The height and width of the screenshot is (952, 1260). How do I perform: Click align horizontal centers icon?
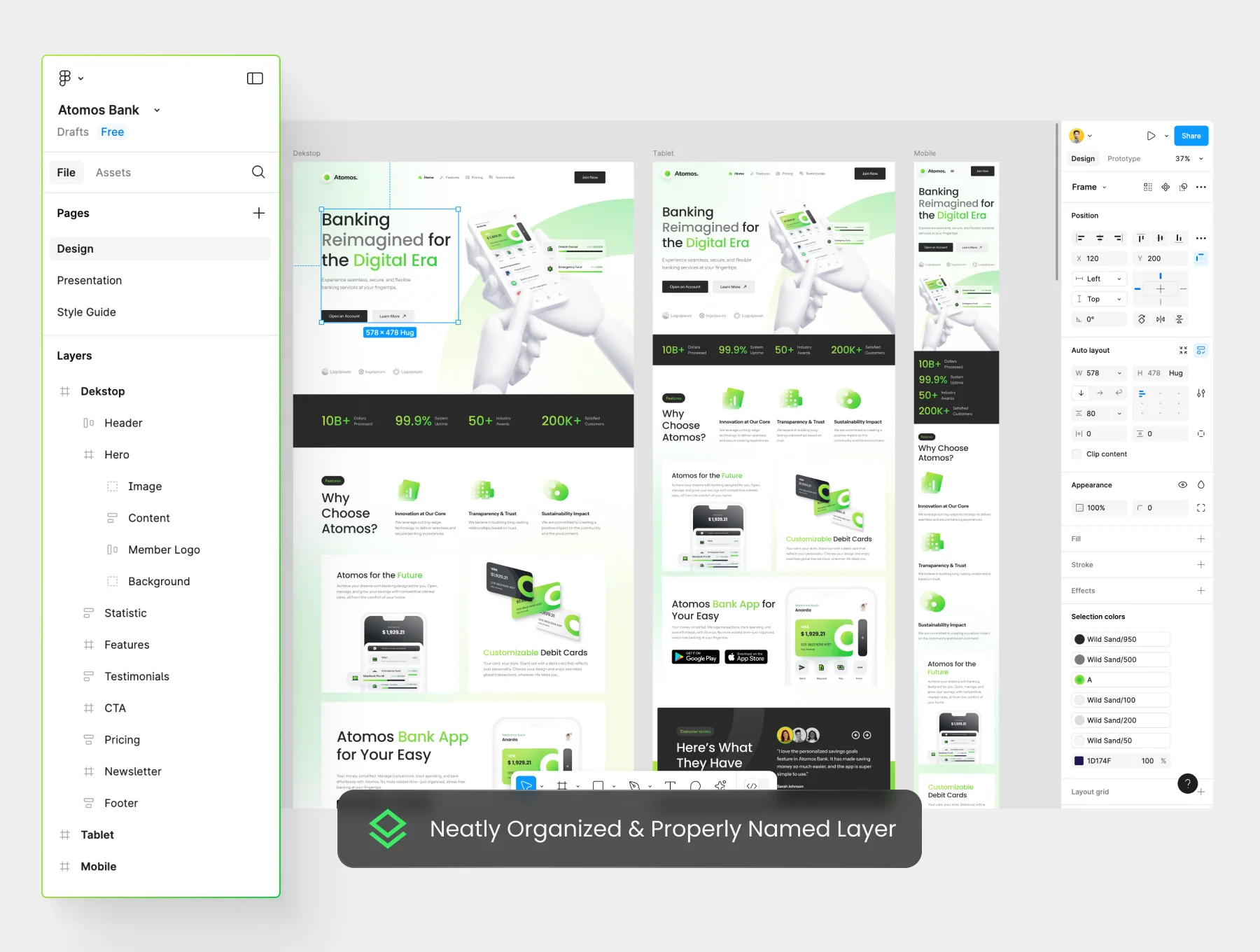1099,238
